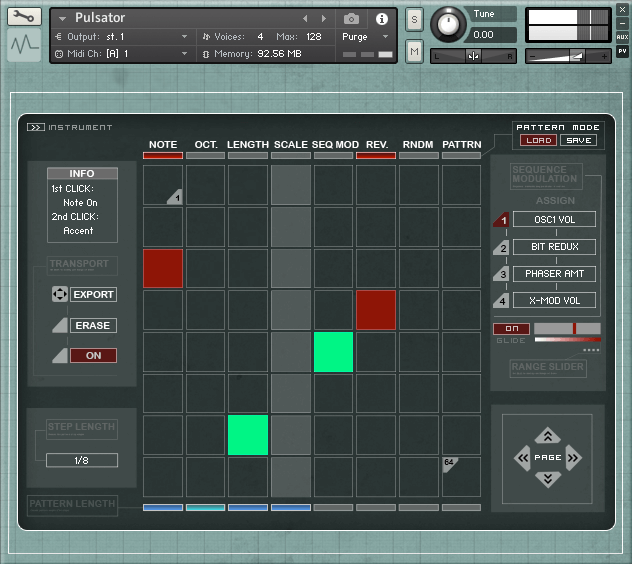Click the wrench edit icon

(x=24, y=17)
